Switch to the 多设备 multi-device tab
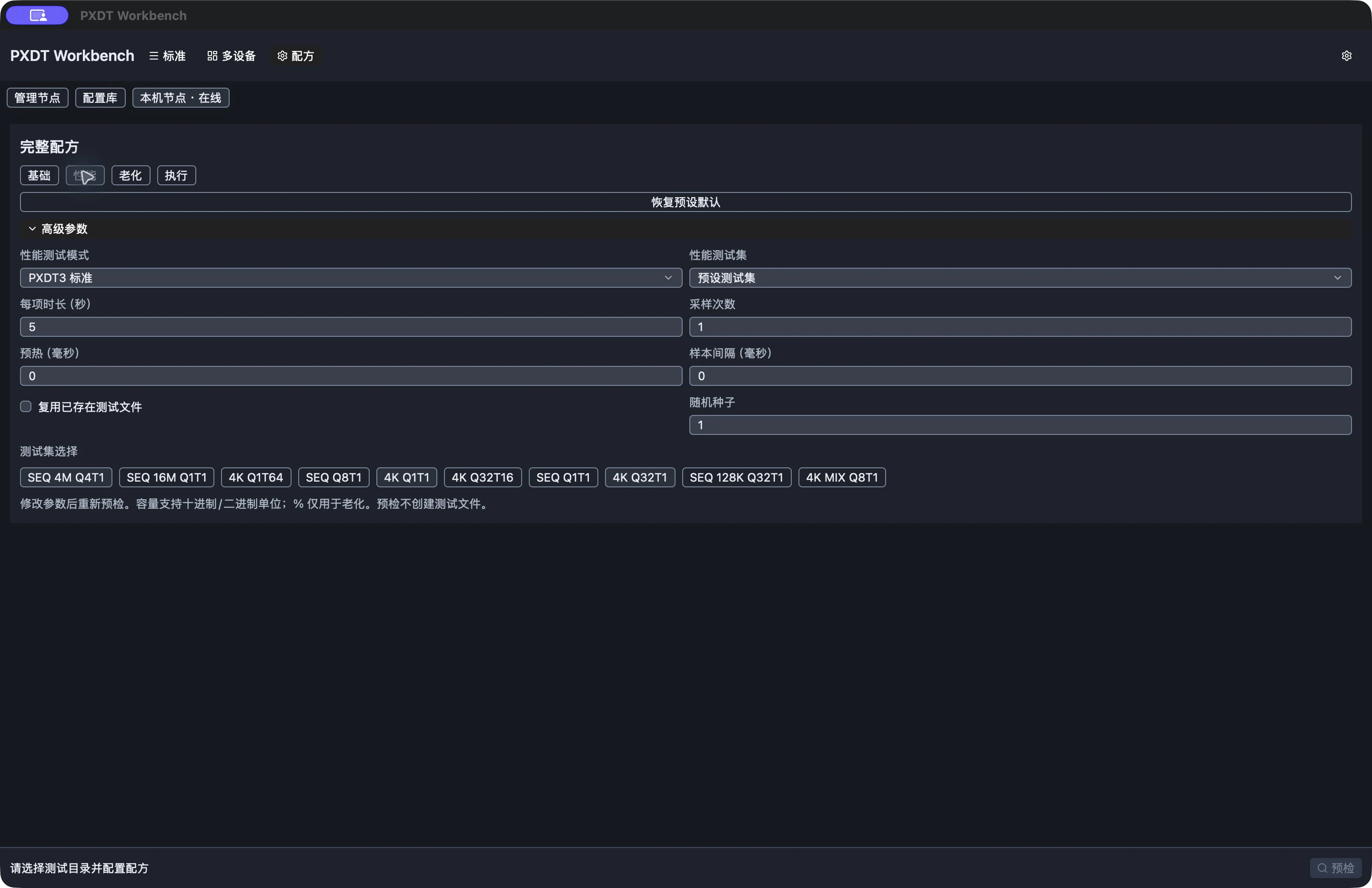The image size is (1372, 888). tap(231, 56)
